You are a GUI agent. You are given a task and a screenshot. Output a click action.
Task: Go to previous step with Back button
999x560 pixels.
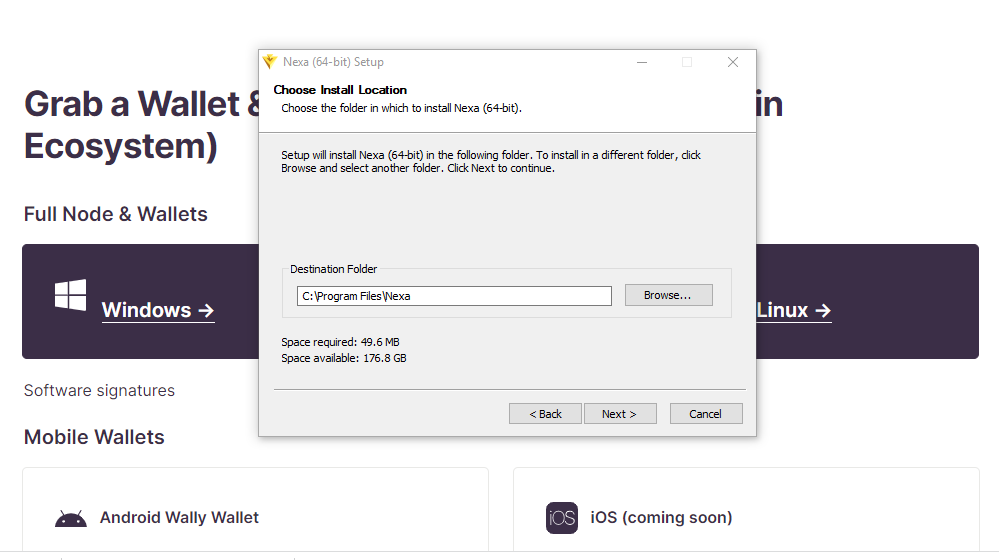coord(545,414)
